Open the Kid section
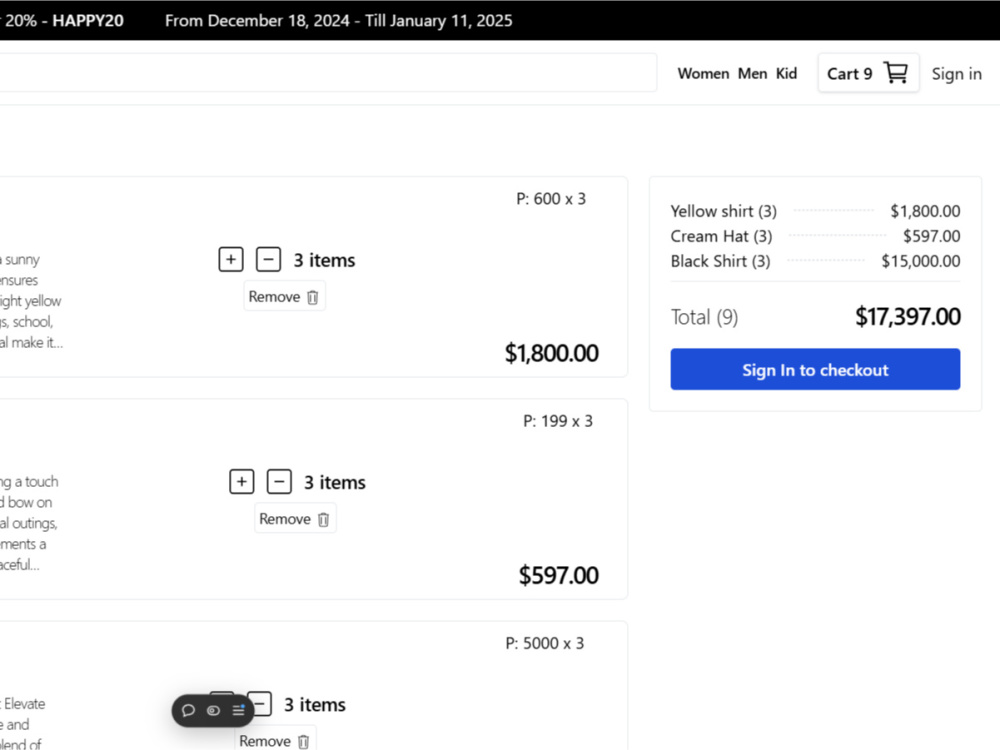Screen dimensions: 1000x750 click(786, 73)
